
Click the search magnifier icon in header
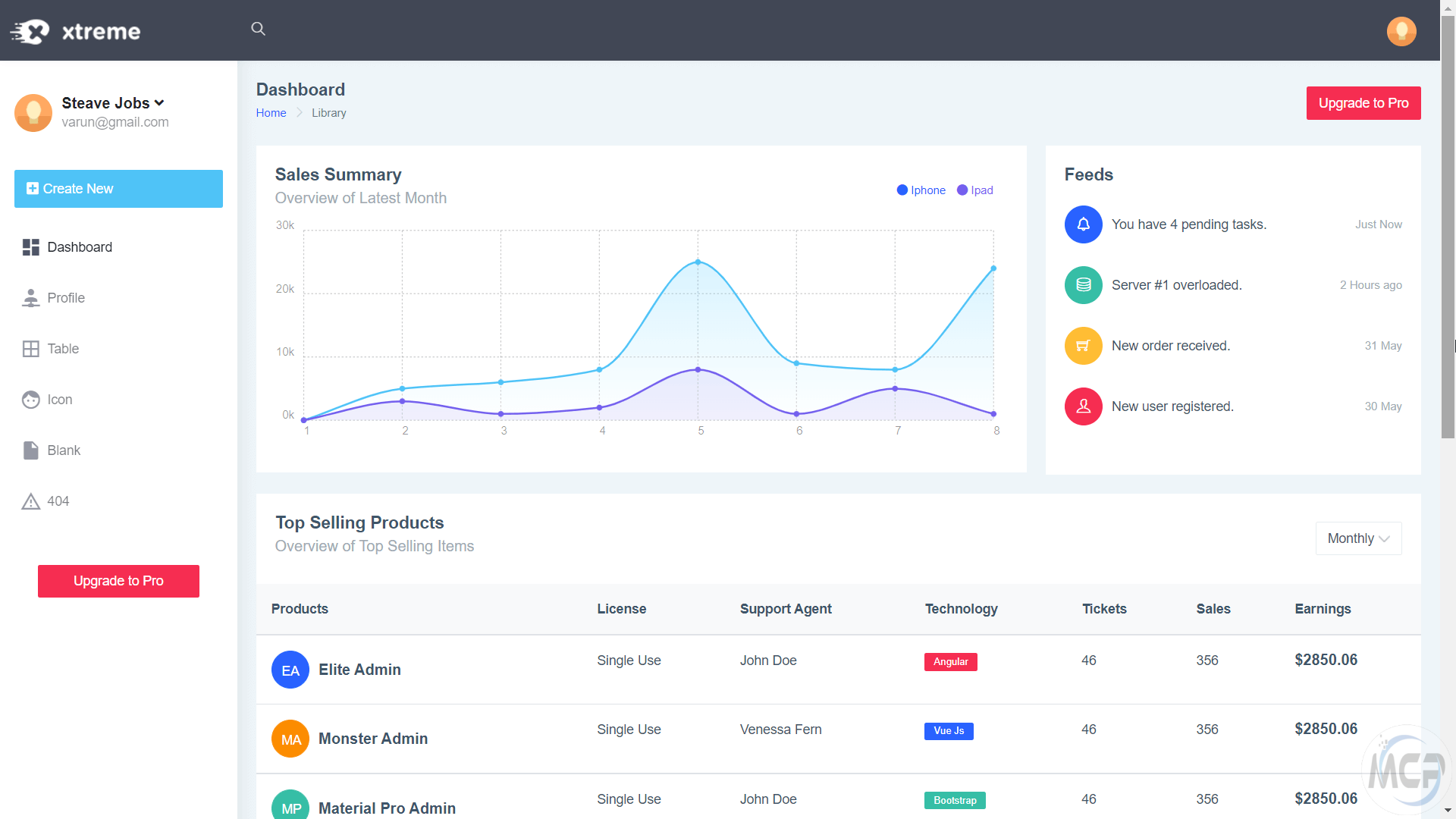[258, 29]
